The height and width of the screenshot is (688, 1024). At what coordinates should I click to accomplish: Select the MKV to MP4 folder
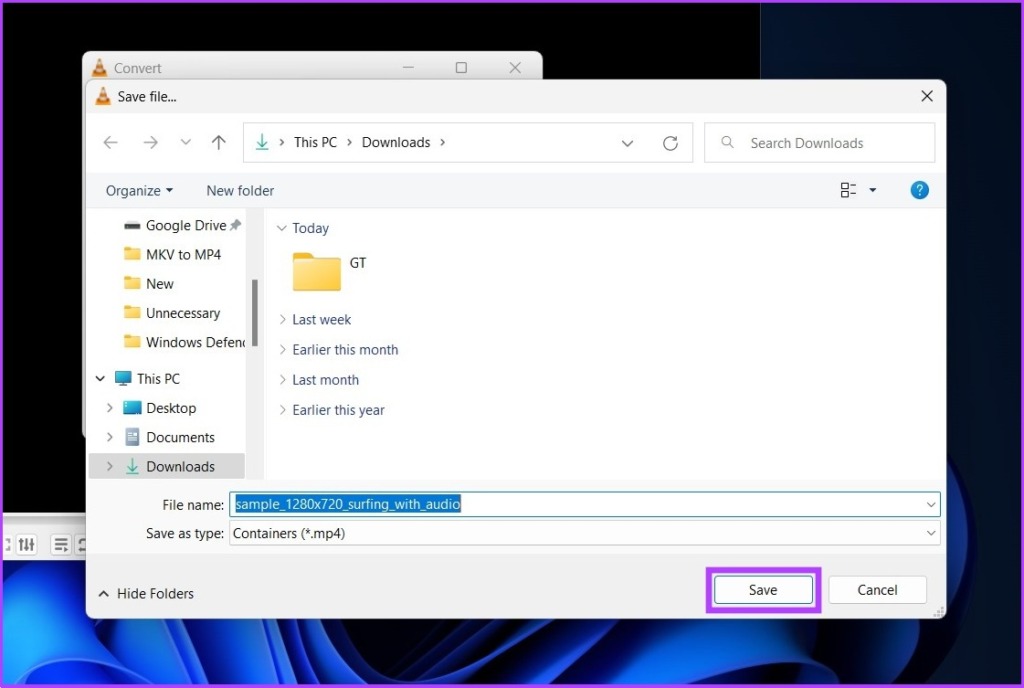pos(172,255)
